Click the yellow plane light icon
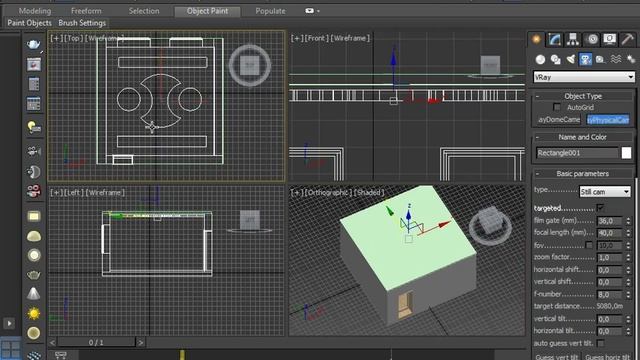 pyautogui.click(x=34, y=216)
